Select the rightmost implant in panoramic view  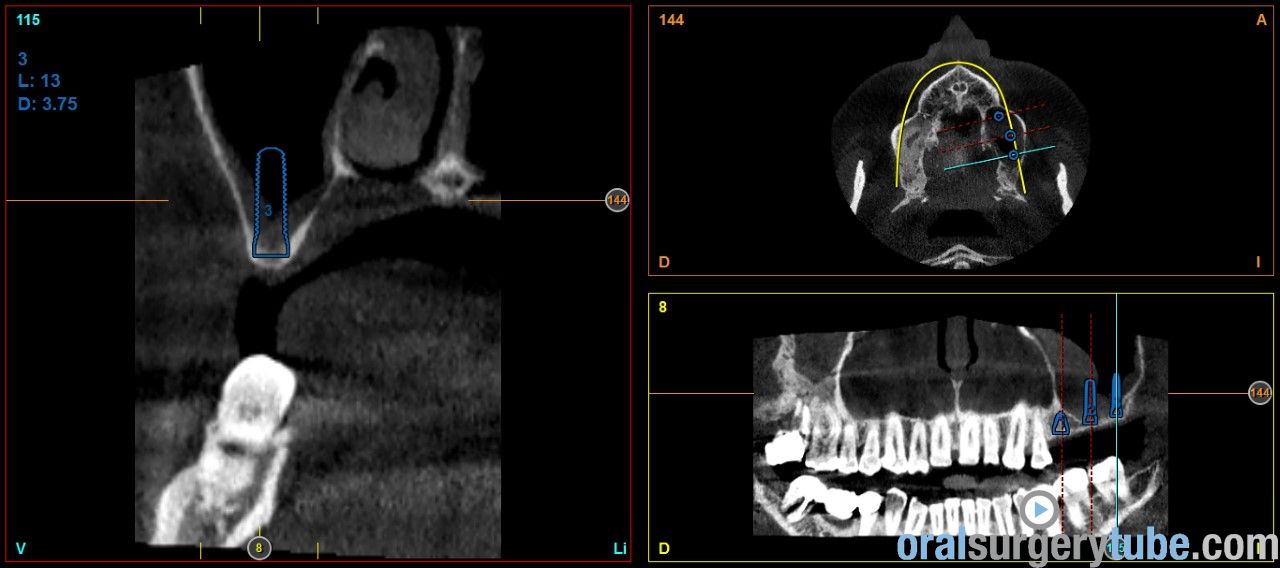(1116, 396)
